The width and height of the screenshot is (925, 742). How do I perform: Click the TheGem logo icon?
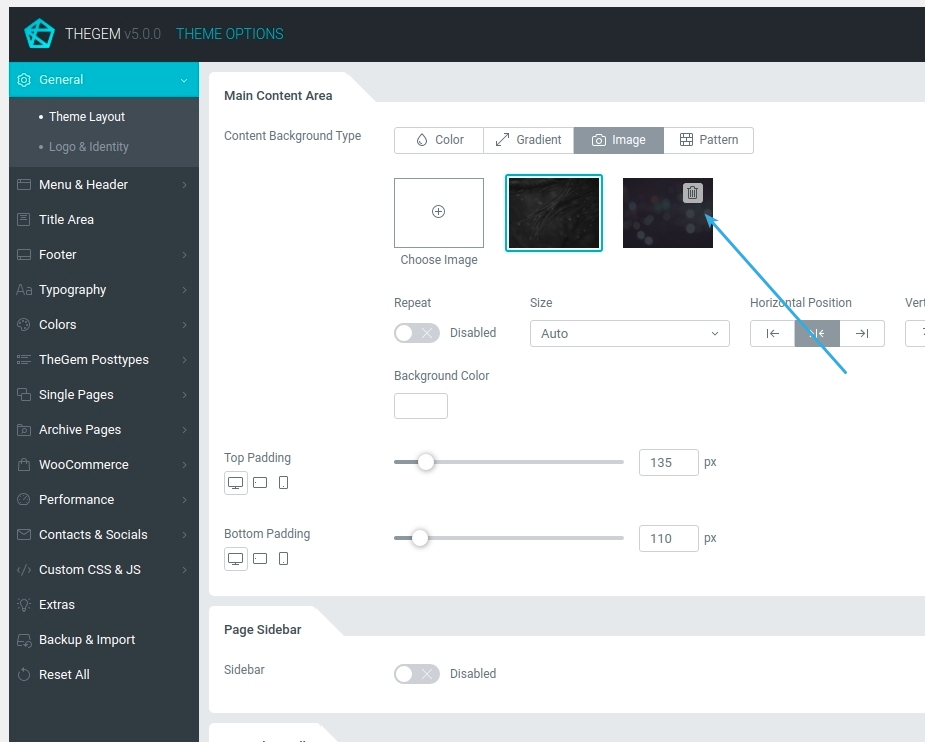pyautogui.click(x=39, y=34)
